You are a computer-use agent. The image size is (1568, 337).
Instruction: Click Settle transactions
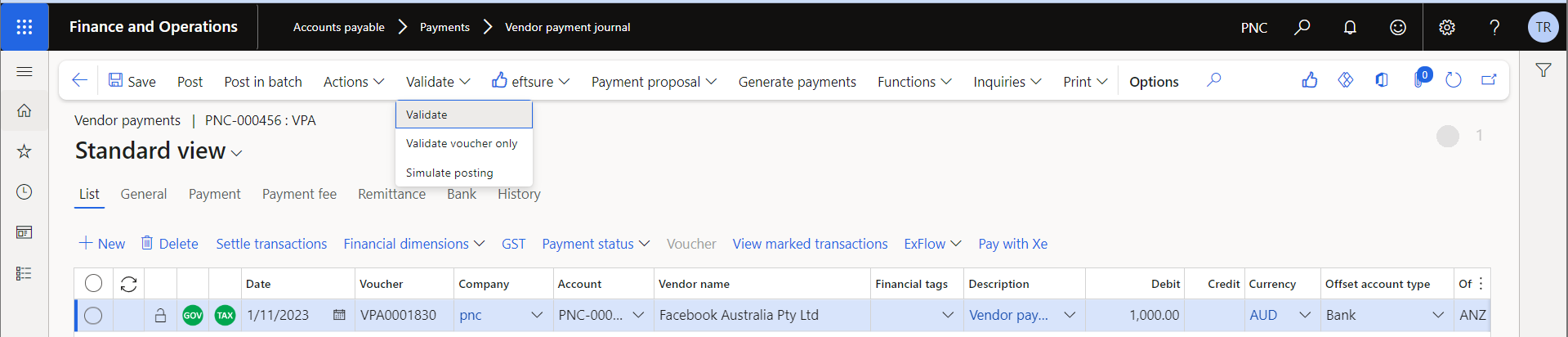(271, 244)
